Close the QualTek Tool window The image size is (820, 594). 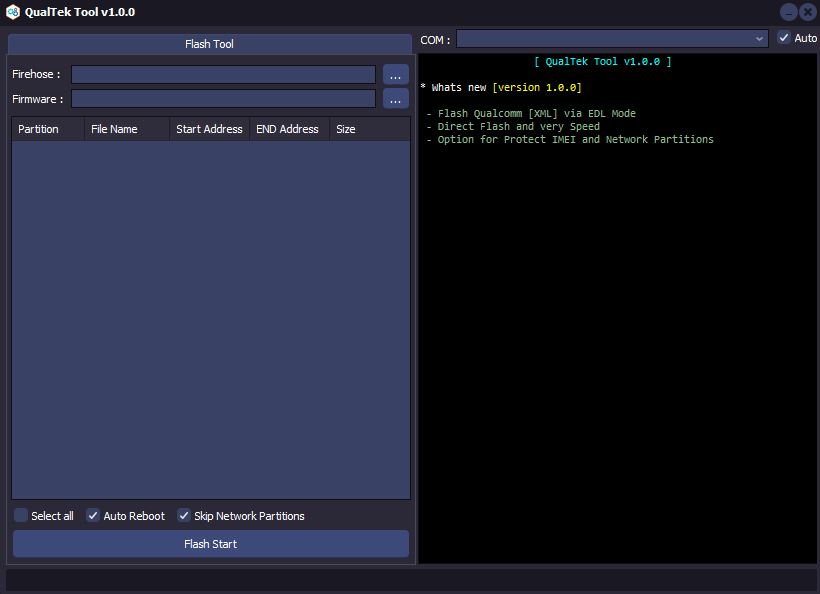[807, 12]
